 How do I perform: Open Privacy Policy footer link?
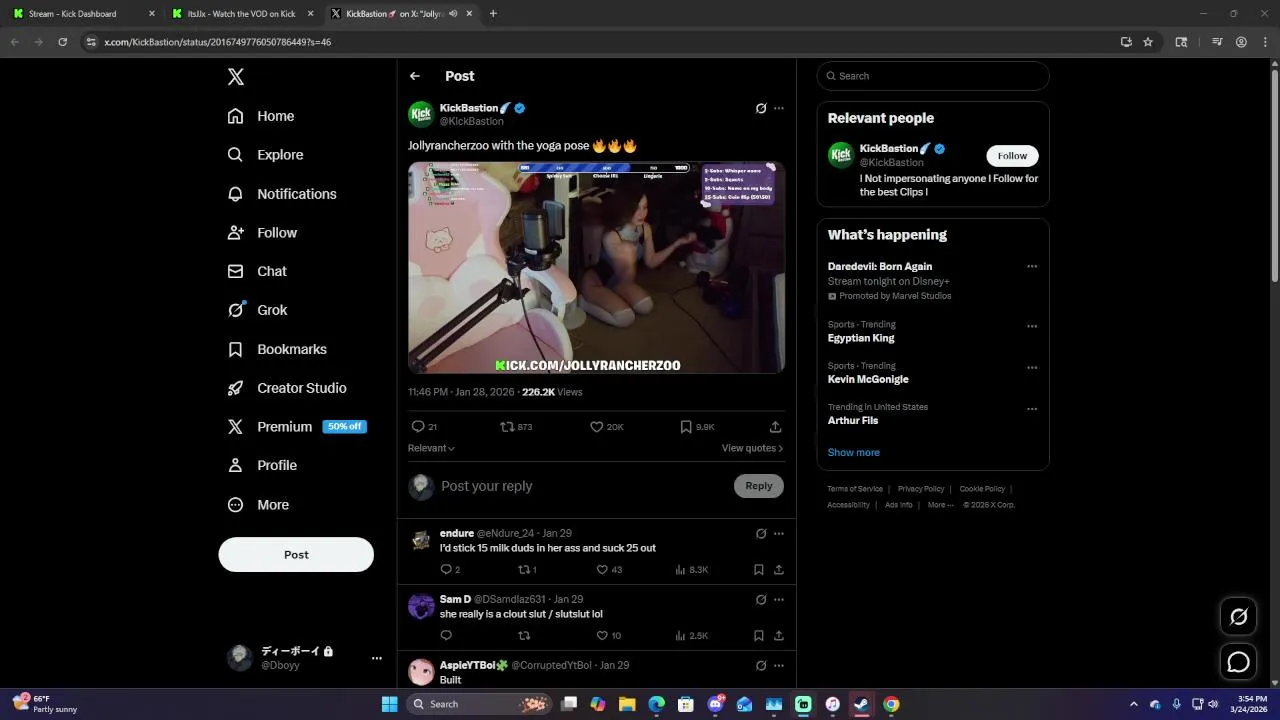point(921,489)
